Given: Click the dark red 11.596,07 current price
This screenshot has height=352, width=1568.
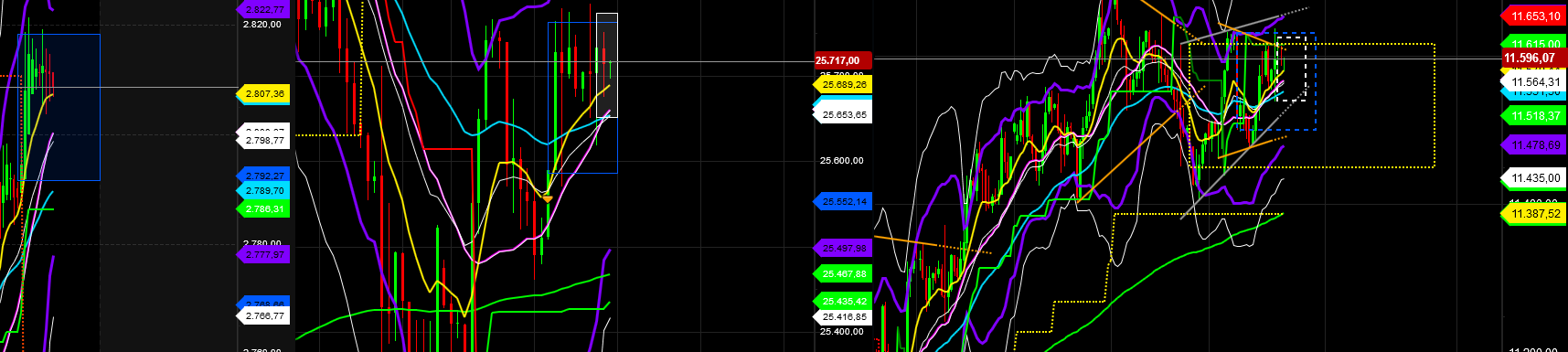Looking at the screenshot, I should tap(1535, 58).
